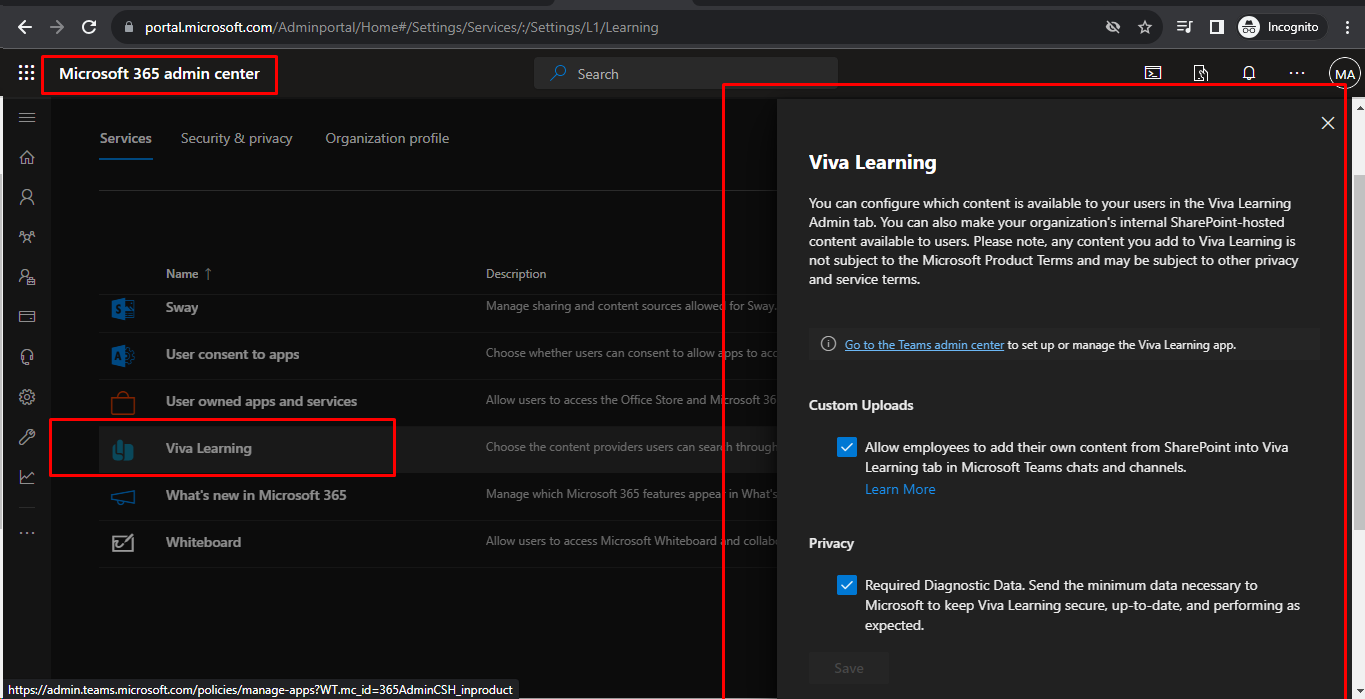Bookmark this page with star icon

tap(1145, 27)
